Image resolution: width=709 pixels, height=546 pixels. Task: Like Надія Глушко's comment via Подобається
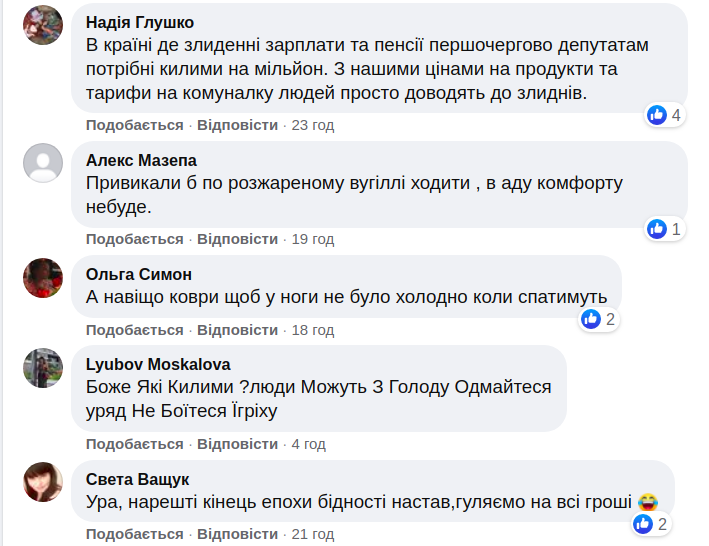click(135, 125)
